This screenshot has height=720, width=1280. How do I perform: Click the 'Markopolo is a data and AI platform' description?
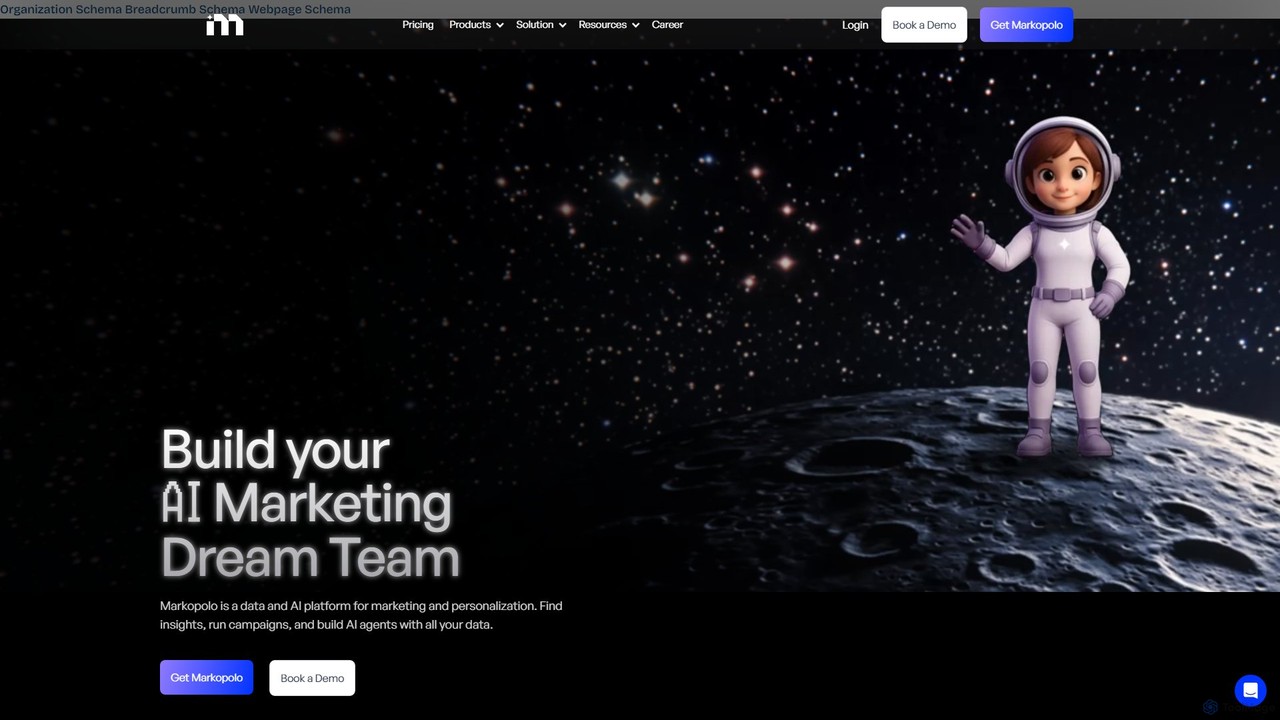(x=361, y=615)
